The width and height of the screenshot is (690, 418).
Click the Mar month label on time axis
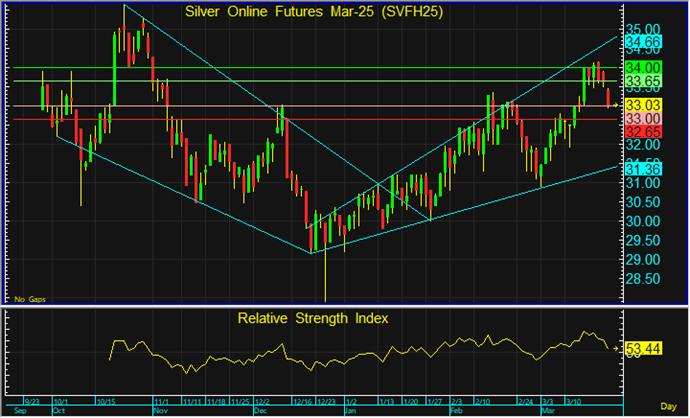pyautogui.click(x=546, y=410)
